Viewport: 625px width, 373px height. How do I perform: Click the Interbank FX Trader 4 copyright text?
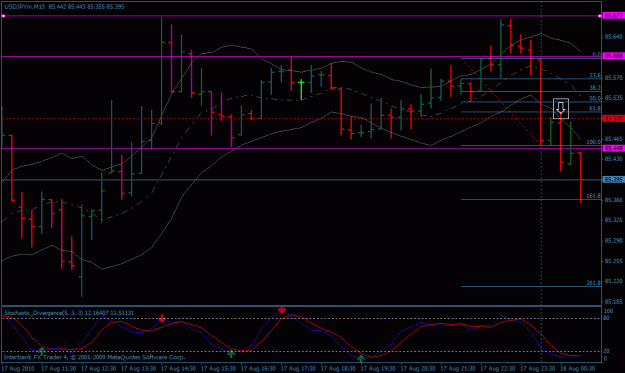[94, 357]
